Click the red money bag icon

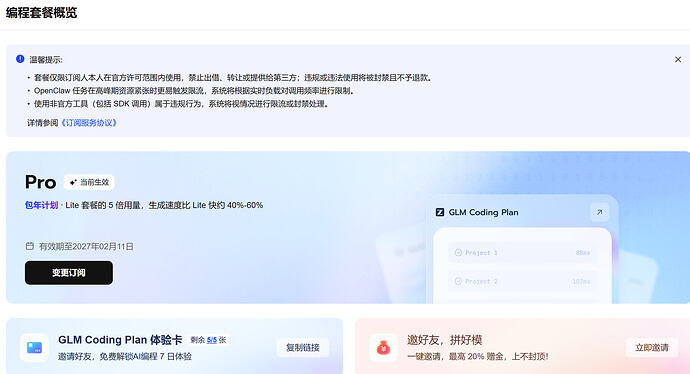tap(384, 348)
